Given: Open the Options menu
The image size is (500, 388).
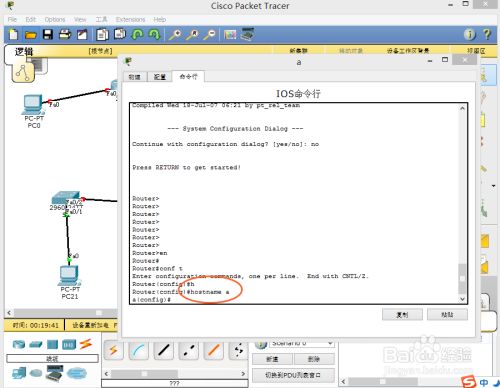Looking at the screenshot, I should [55, 19].
